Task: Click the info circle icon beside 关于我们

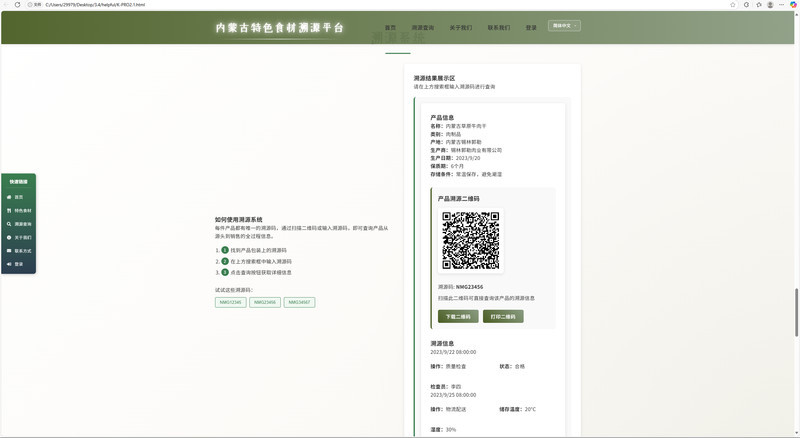Action: tap(9, 237)
